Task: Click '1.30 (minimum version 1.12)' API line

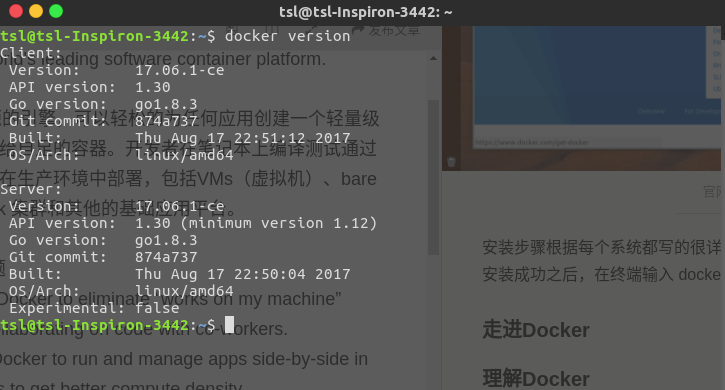Action: click(x=256, y=223)
